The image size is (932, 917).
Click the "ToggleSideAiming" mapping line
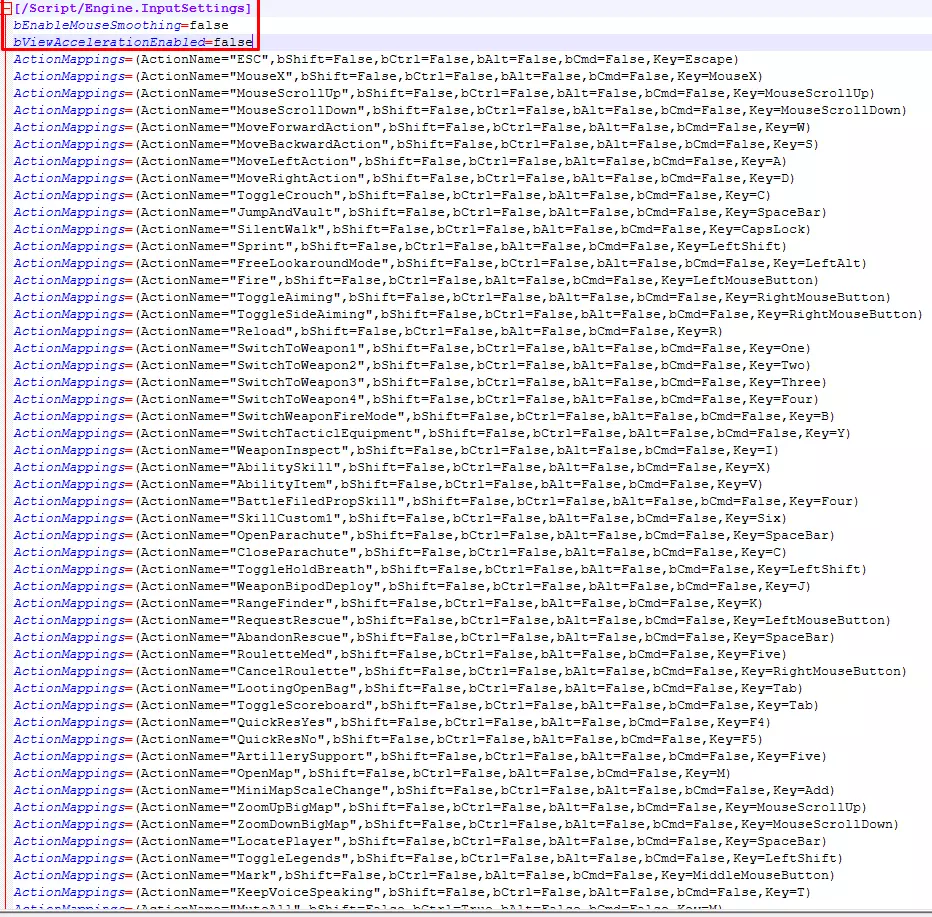[x=468, y=314]
